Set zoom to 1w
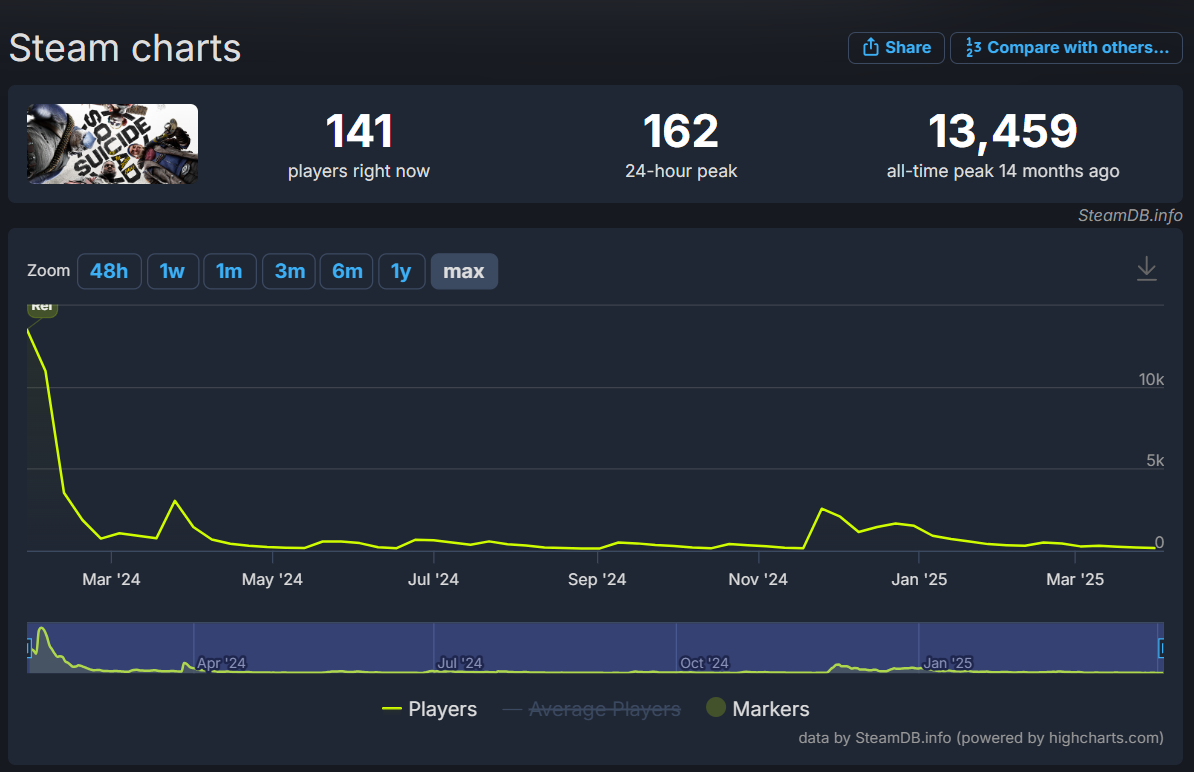This screenshot has height=772, width=1194. coord(172,271)
